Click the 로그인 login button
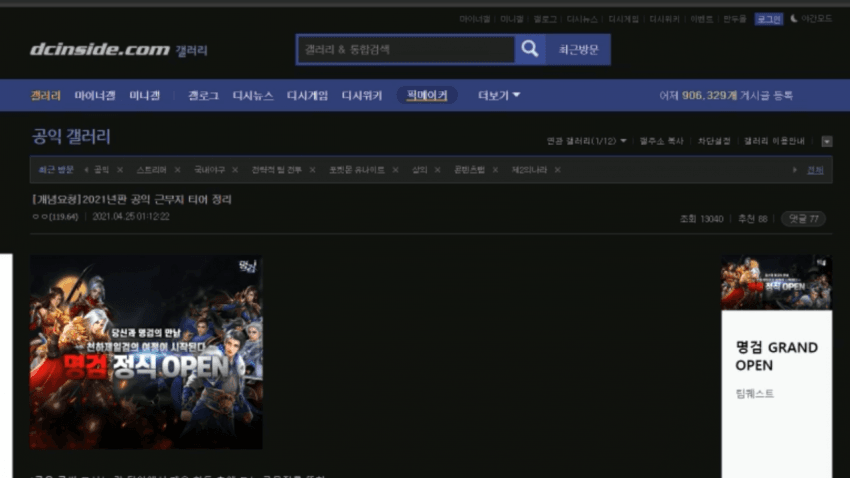 [x=769, y=19]
